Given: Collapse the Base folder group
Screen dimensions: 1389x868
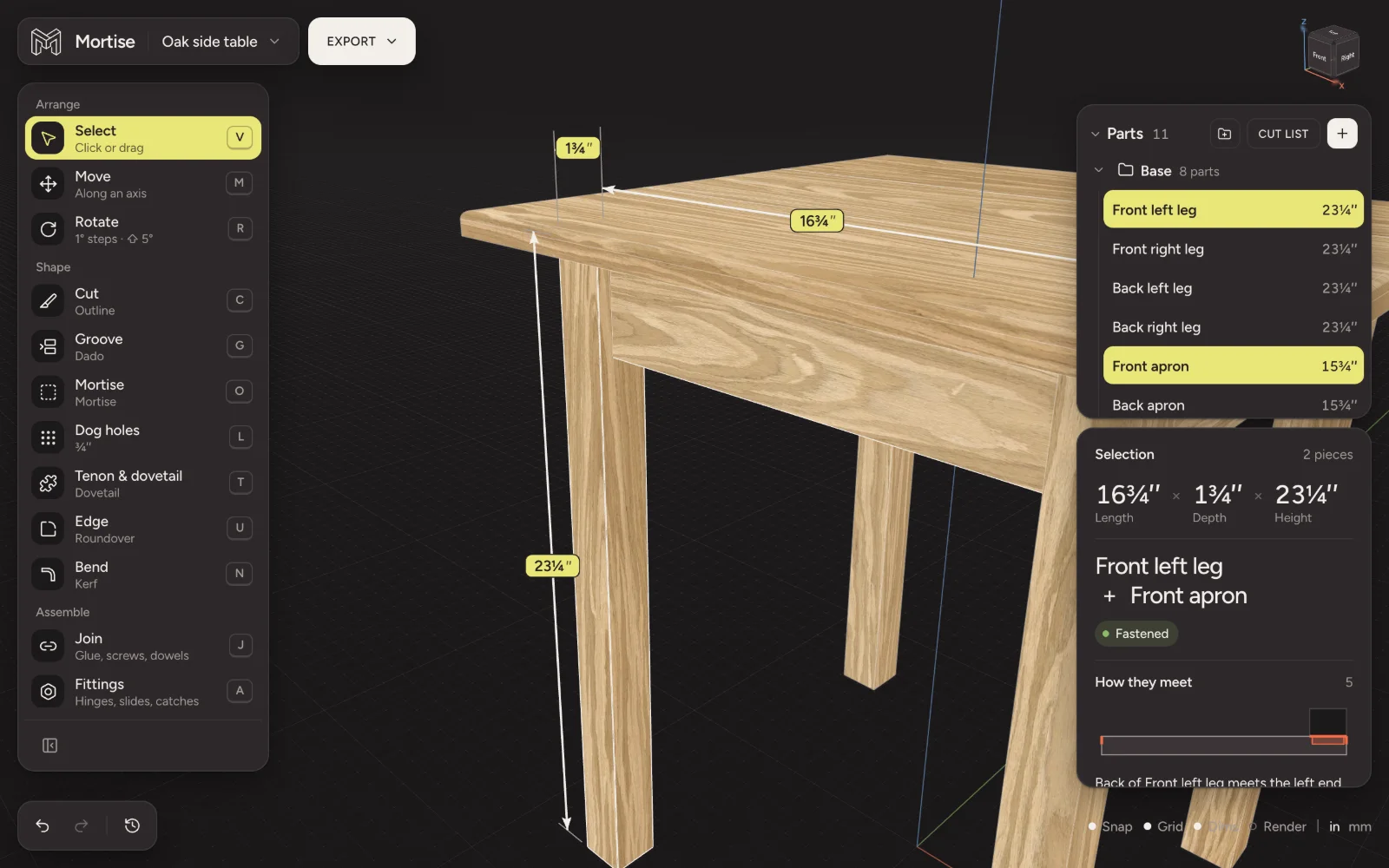Looking at the screenshot, I should pyautogui.click(x=1099, y=170).
